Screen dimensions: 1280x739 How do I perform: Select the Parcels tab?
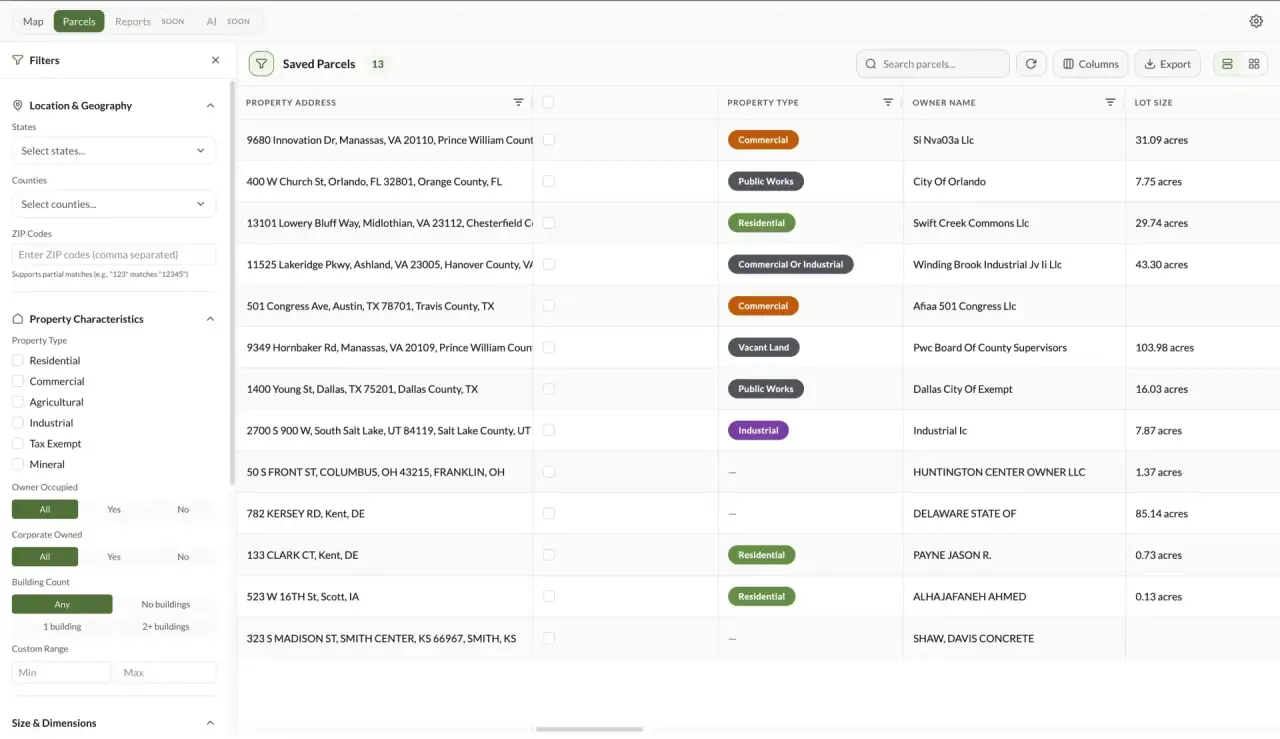pos(79,21)
